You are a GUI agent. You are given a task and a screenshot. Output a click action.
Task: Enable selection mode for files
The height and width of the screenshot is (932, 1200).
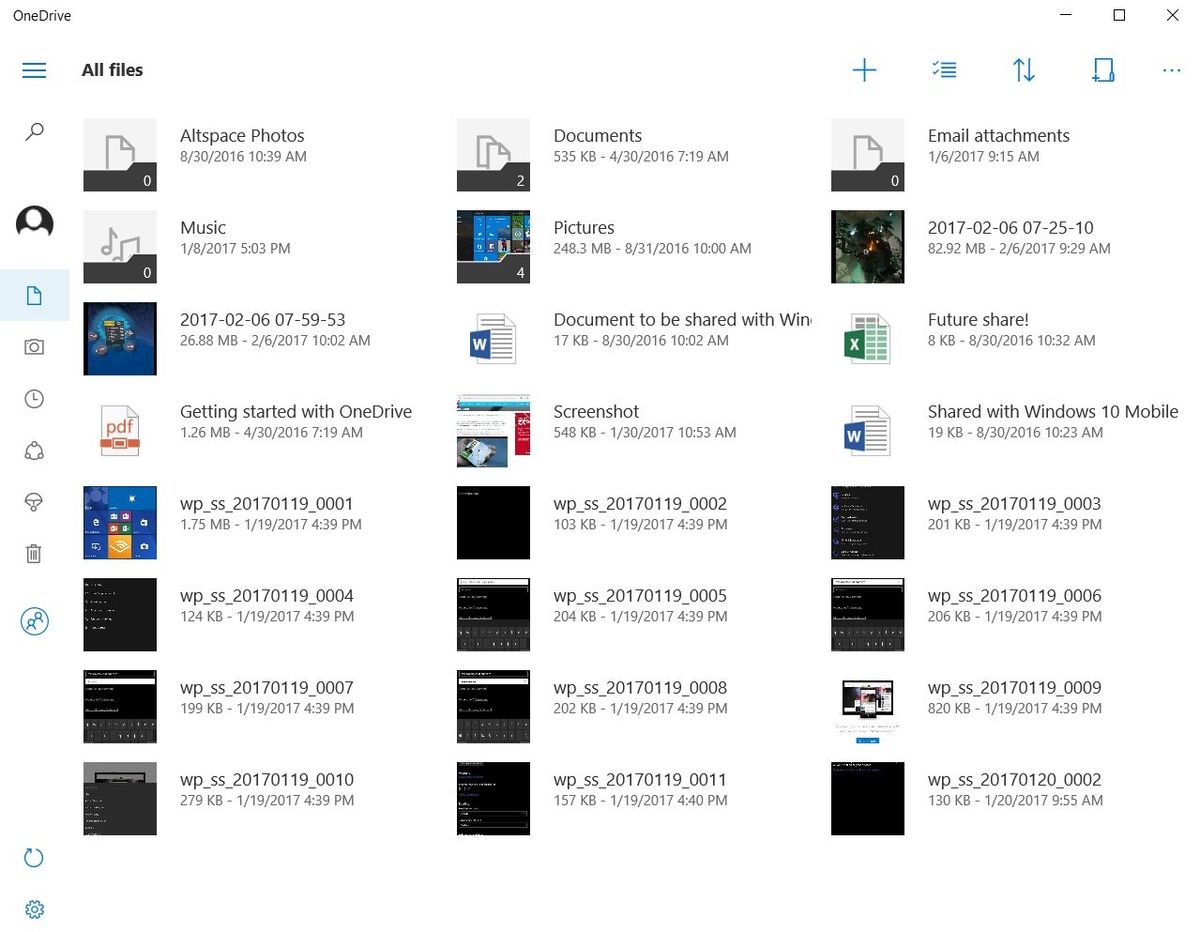[x=944, y=70]
